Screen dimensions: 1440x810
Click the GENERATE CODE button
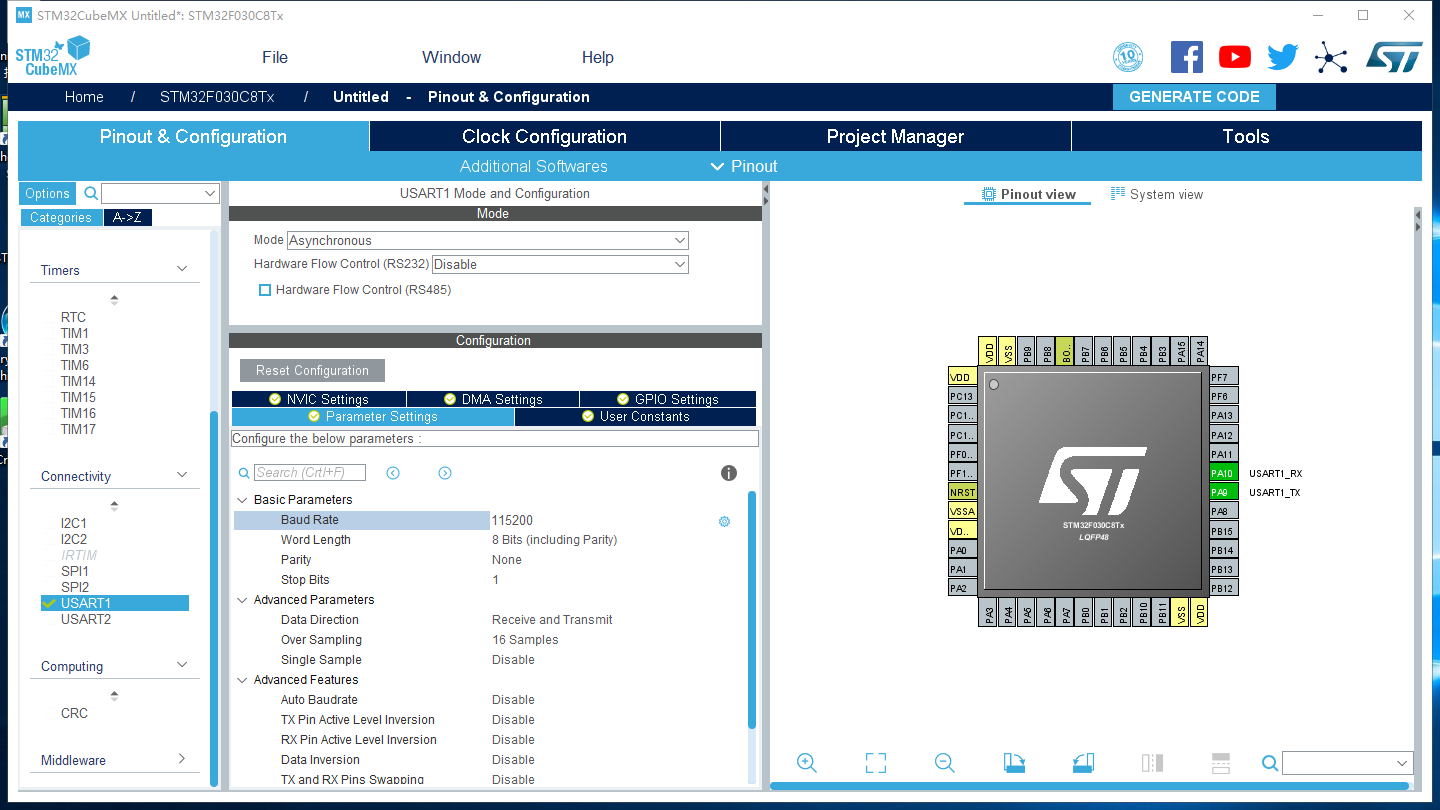[1194, 96]
